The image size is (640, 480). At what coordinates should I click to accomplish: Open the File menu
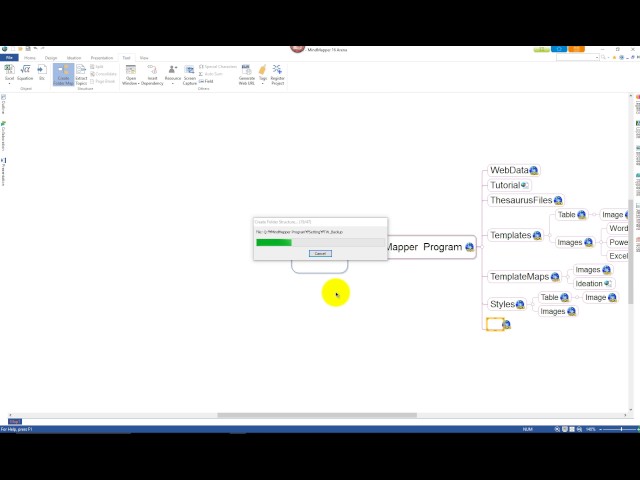pyautogui.click(x=9, y=58)
